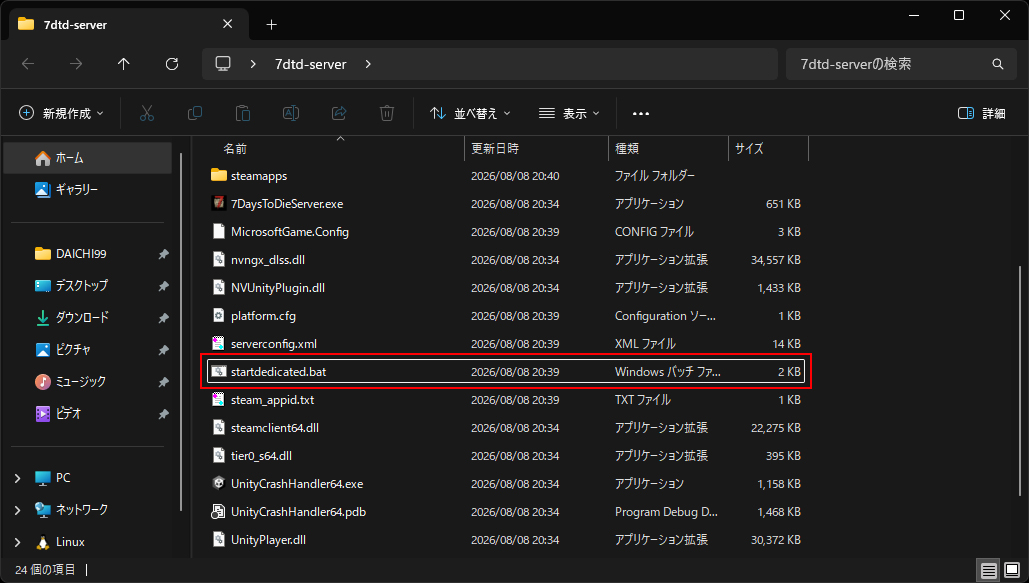The width and height of the screenshot is (1029, 583).
Task: Click the Delete trash icon
Action: (x=387, y=114)
